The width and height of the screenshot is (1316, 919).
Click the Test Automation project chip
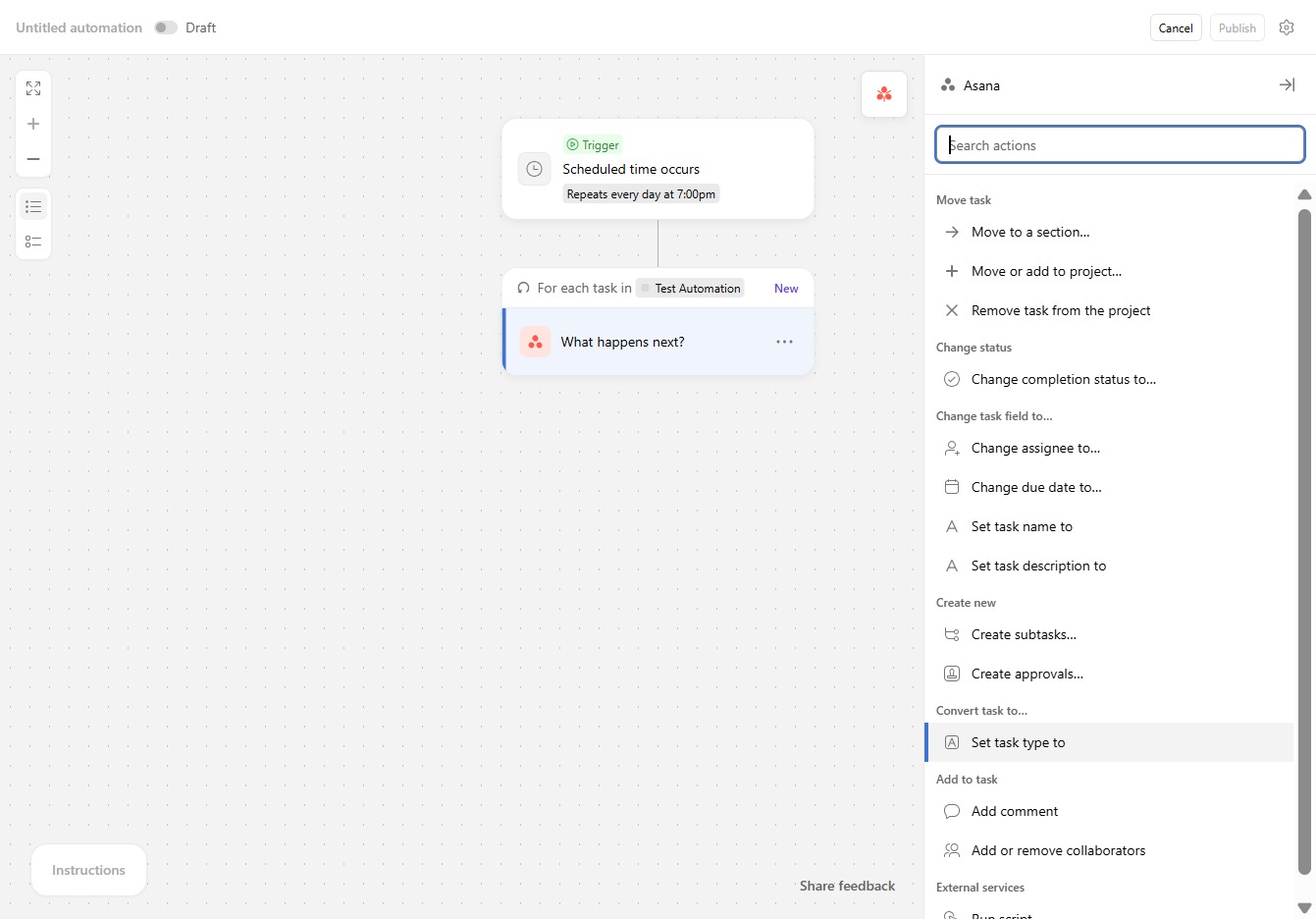point(690,288)
